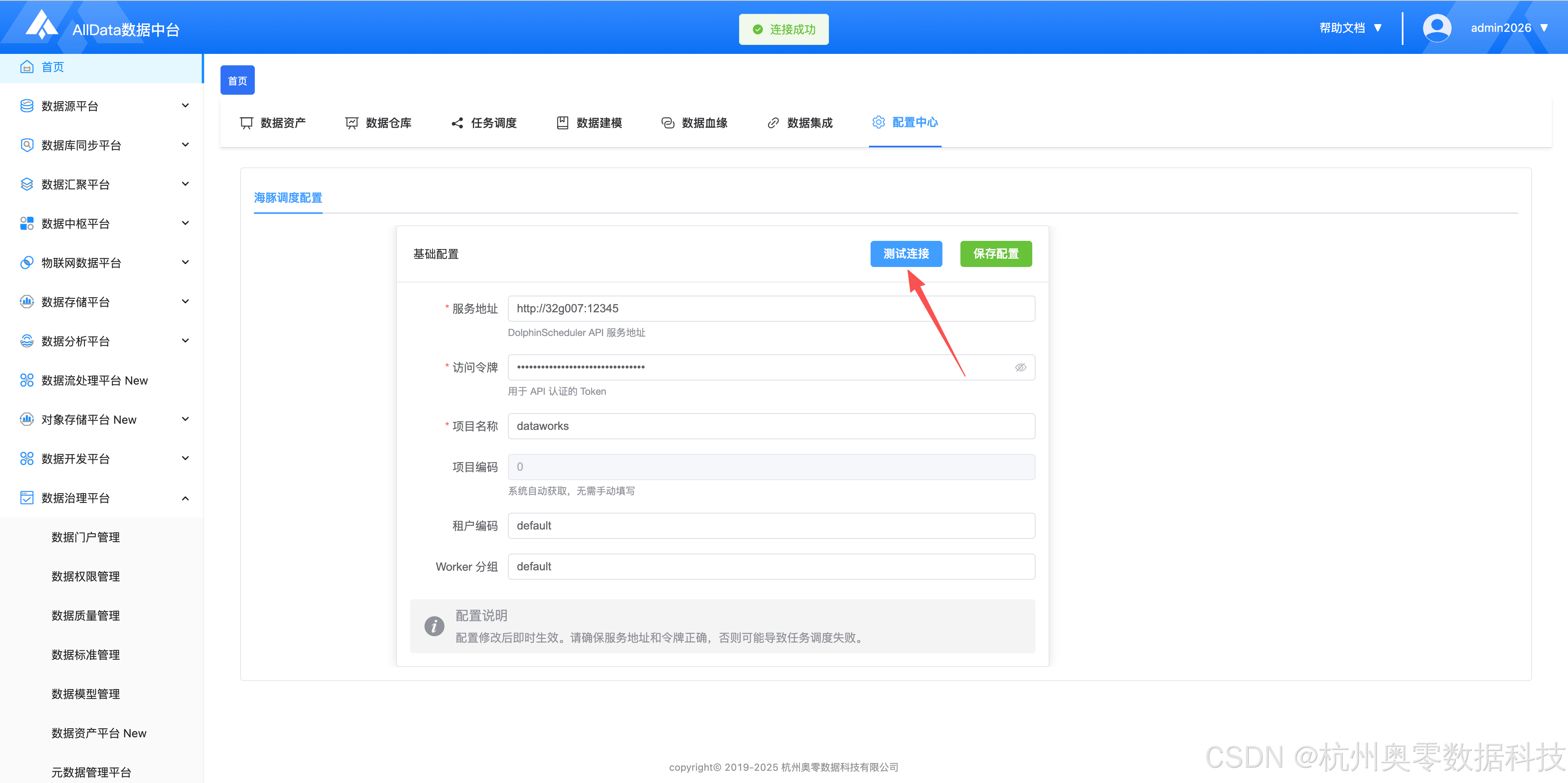Click the 数据血缘 icon

click(668, 123)
